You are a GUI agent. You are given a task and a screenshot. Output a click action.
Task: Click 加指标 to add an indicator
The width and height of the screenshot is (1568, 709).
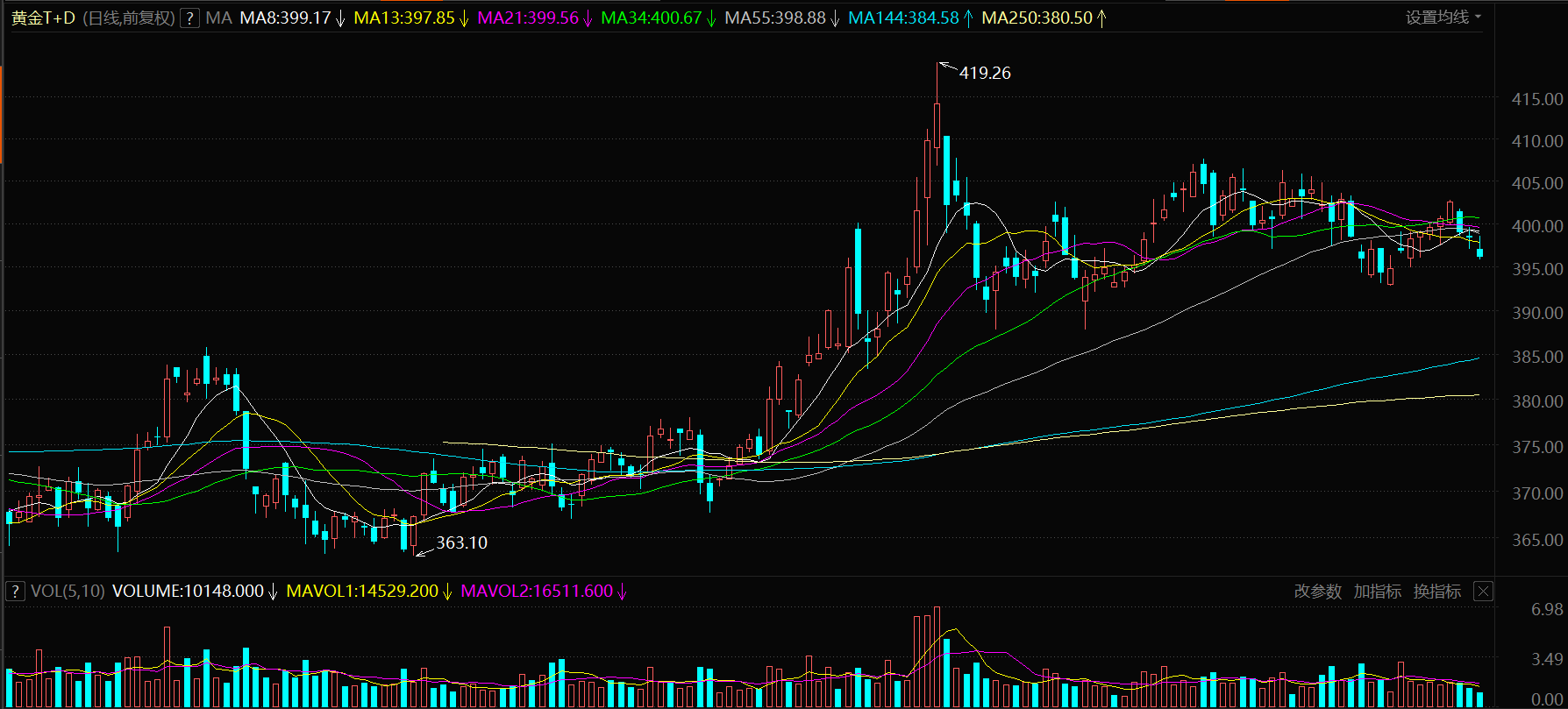click(x=1378, y=592)
